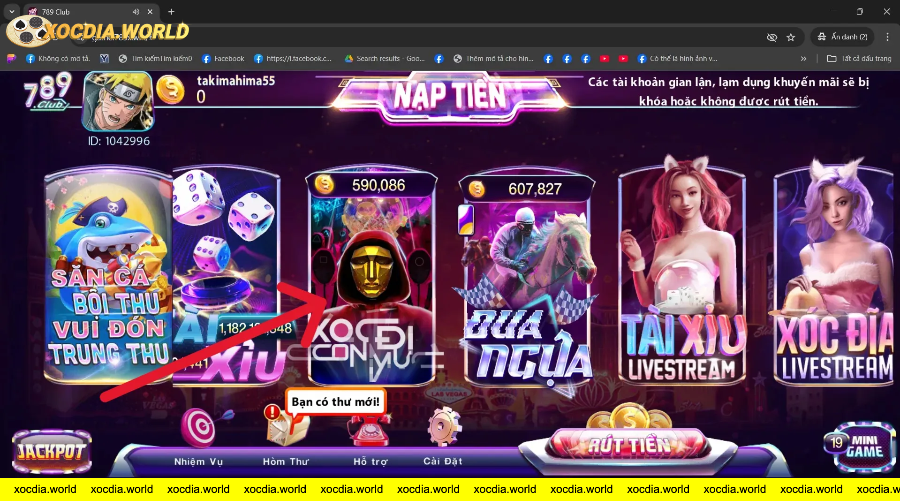Click the 607,827 jackpot value
Screen dimensions: 900x501
pyautogui.click(x=535, y=189)
